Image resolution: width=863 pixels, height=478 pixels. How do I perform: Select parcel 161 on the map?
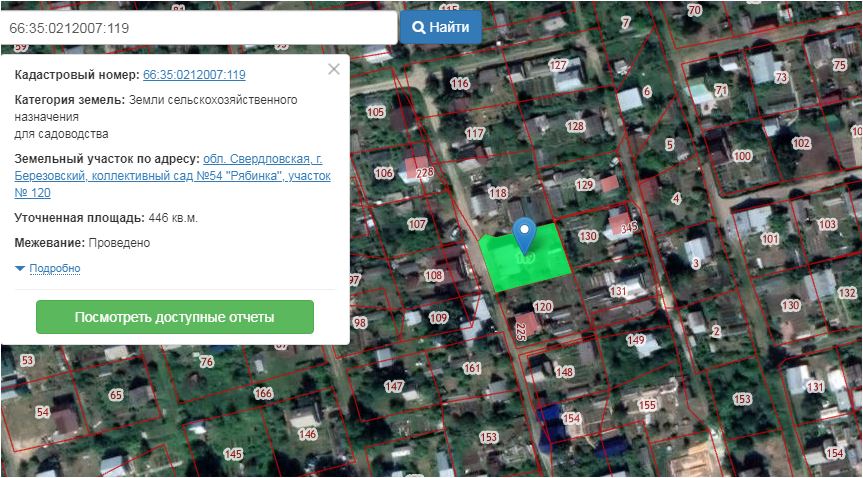pyautogui.click(x=472, y=368)
